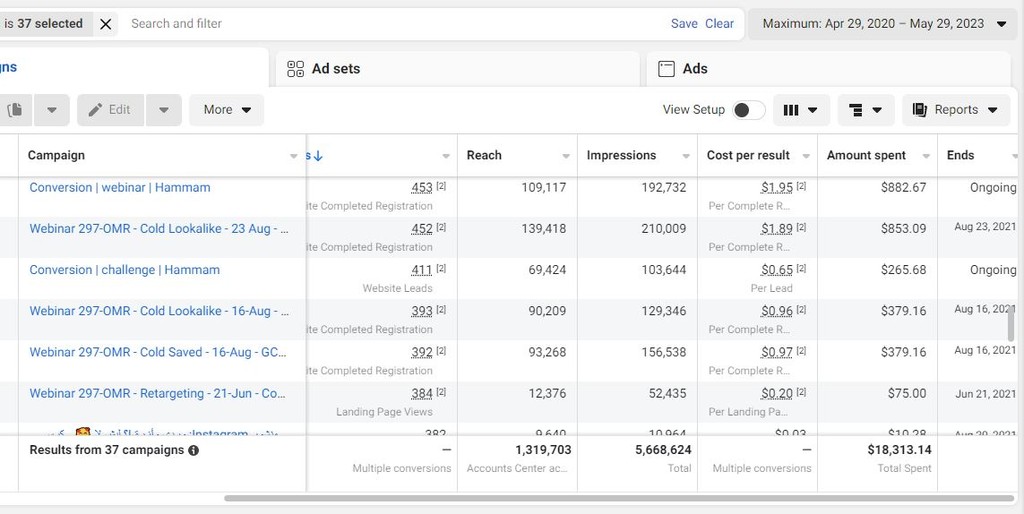1024x514 pixels.
Task: Click the Clear filter link
Action: (x=719, y=24)
